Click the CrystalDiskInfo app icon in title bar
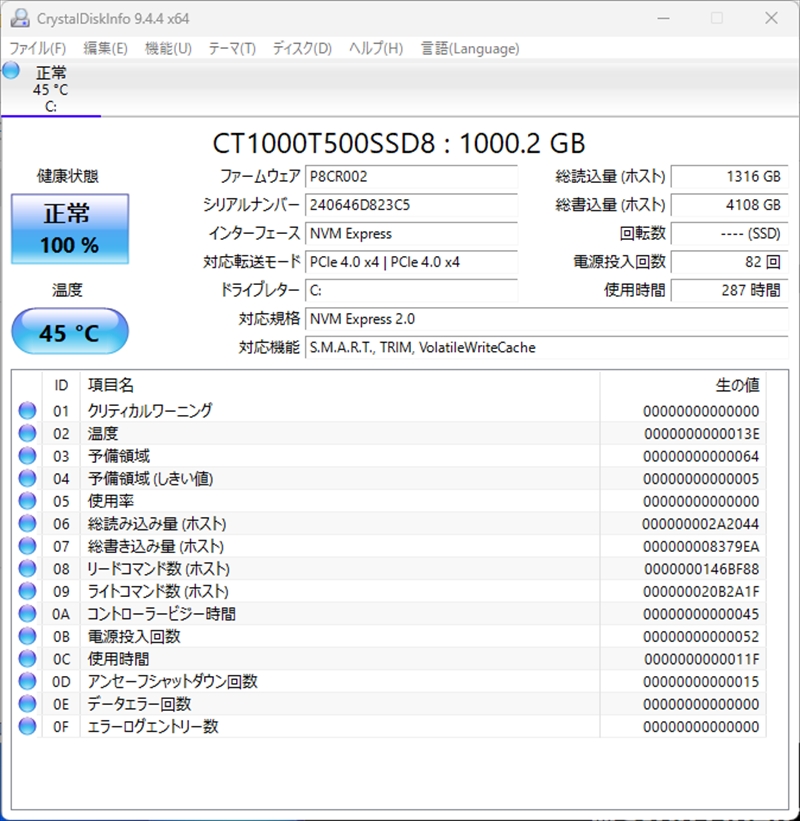Image resolution: width=800 pixels, height=821 pixels. point(20,18)
